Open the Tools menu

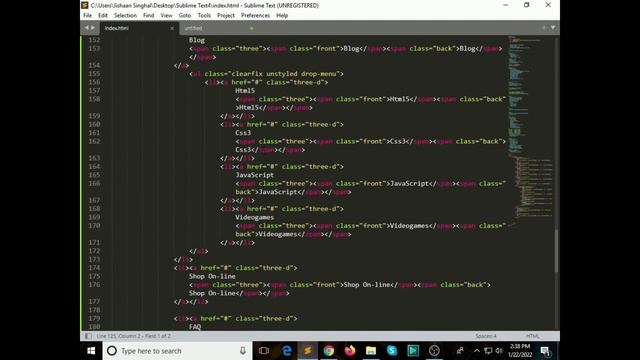204,16
